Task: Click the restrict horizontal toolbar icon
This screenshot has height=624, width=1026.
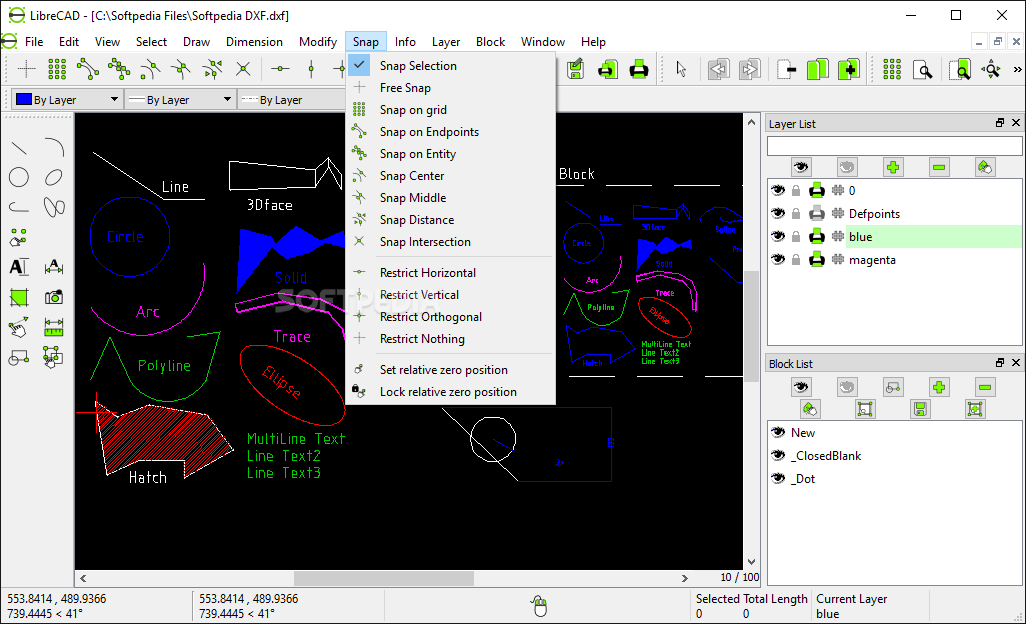Action: (x=280, y=69)
